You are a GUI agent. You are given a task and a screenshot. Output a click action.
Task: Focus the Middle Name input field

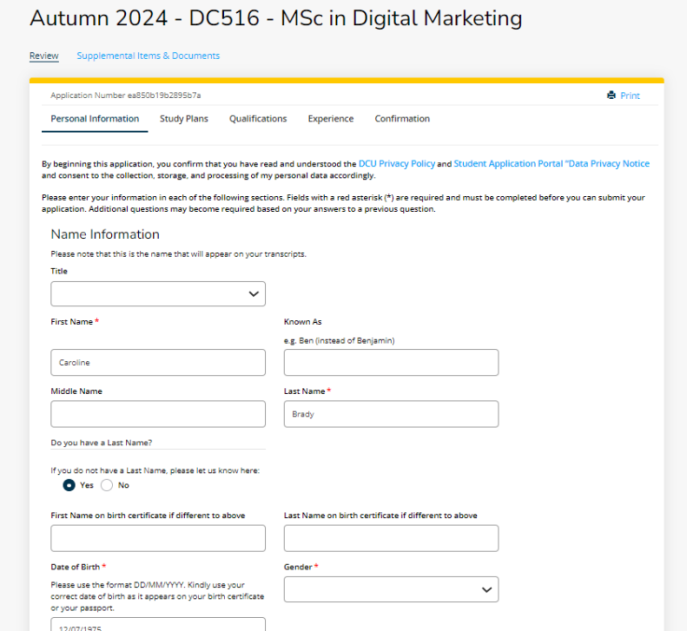tap(158, 414)
